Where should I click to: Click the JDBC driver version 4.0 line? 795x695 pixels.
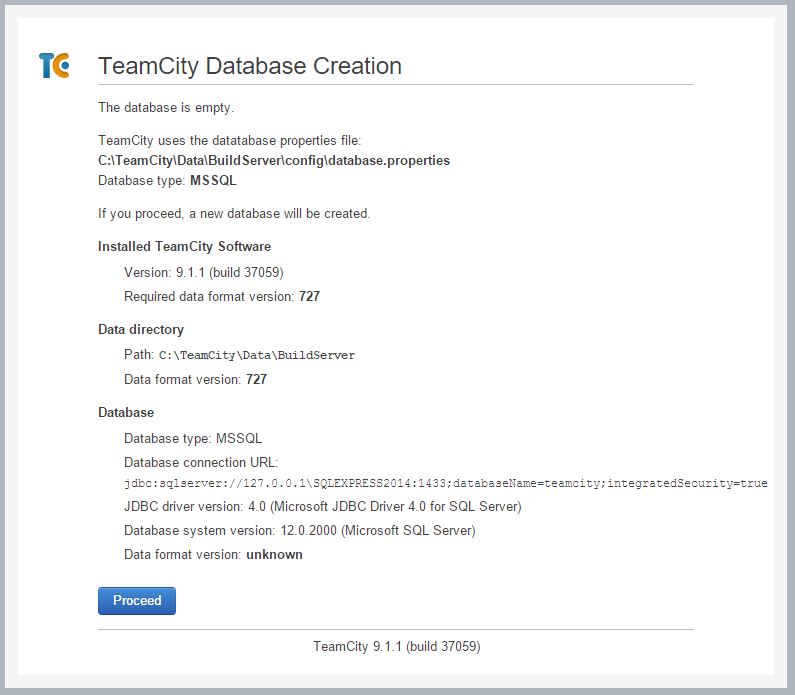pos(323,506)
